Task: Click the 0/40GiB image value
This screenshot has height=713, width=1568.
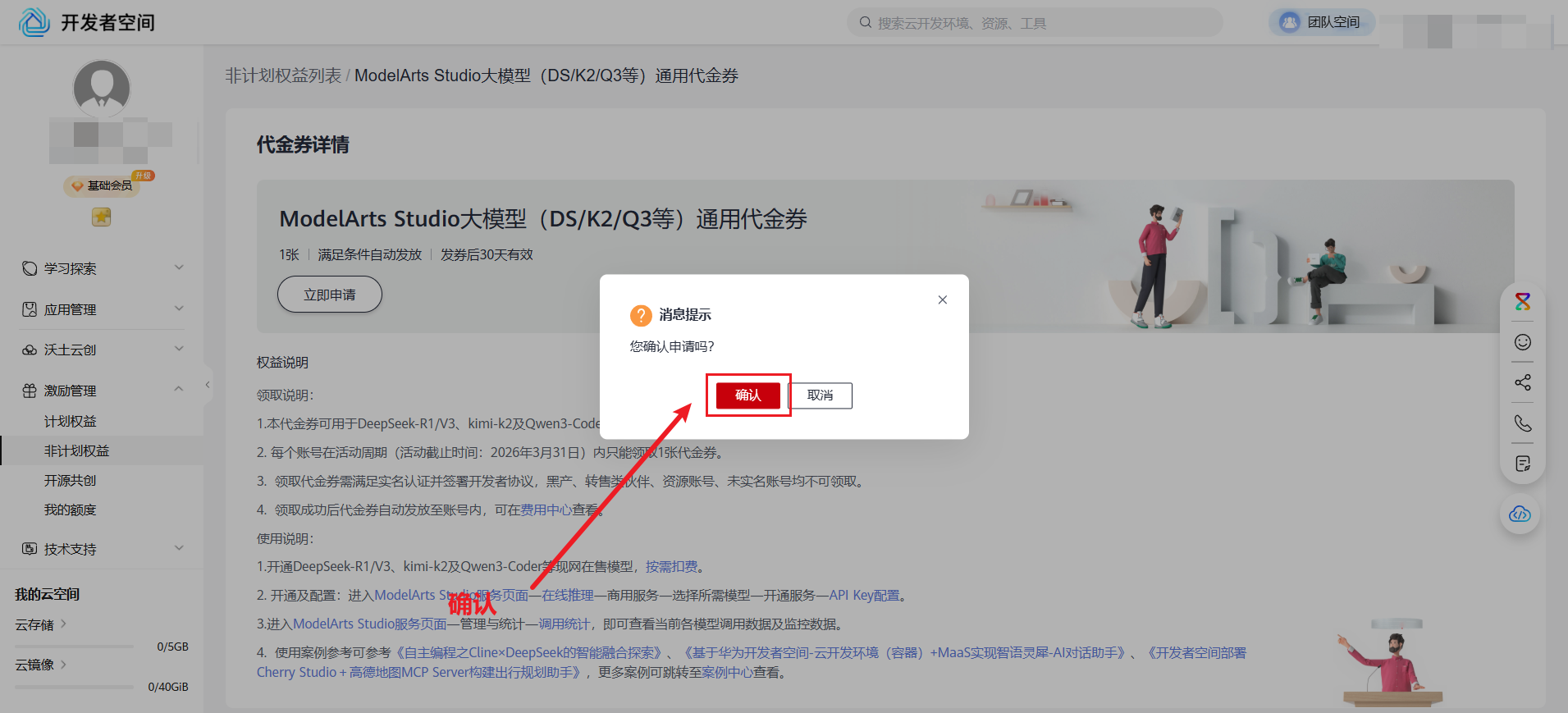Action: pyautogui.click(x=168, y=687)
